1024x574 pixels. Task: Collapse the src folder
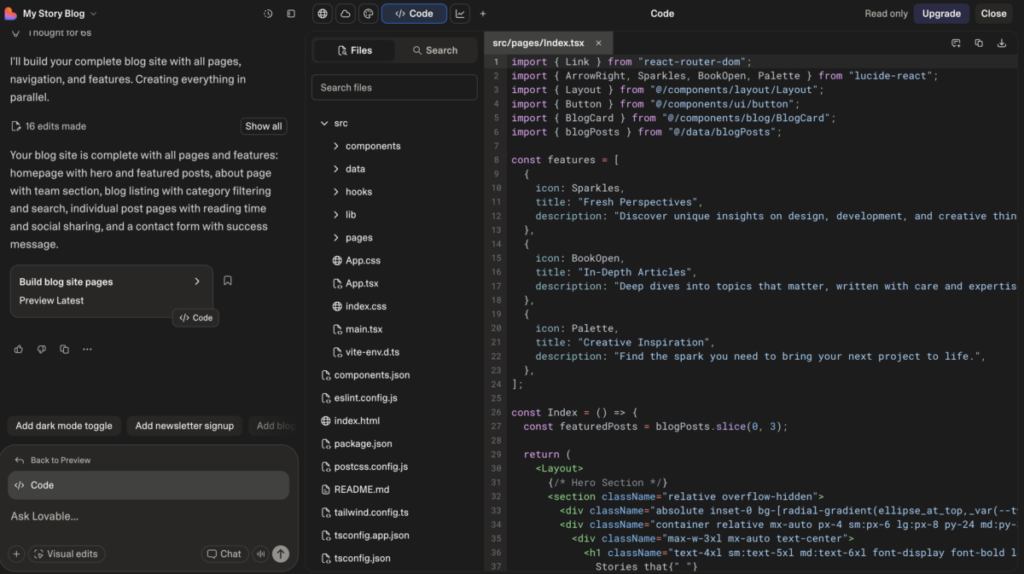point(340,123)
